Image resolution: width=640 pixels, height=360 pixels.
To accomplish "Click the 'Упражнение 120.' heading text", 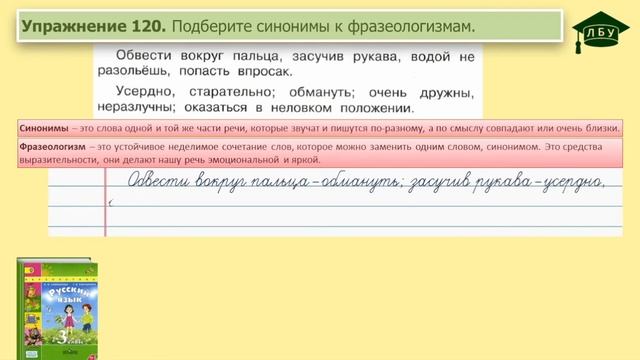I will pyautogui.click(x=94, y=27).
